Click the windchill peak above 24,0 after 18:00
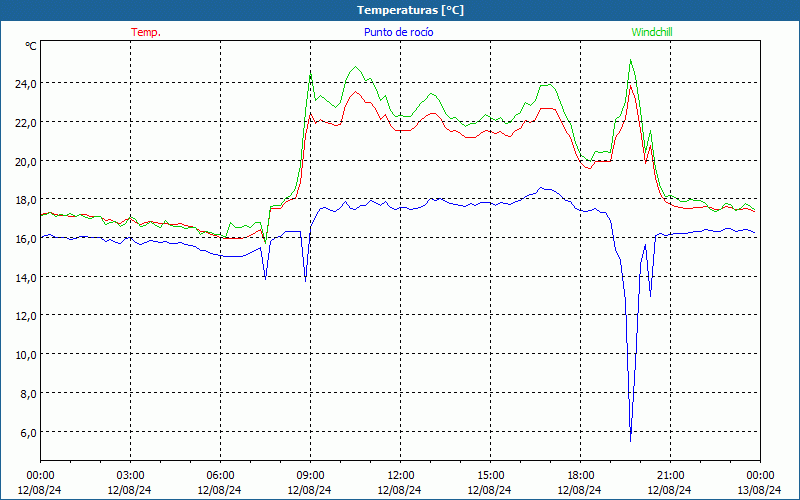Viewport: 800px width, 500px height. click(631, 60)
